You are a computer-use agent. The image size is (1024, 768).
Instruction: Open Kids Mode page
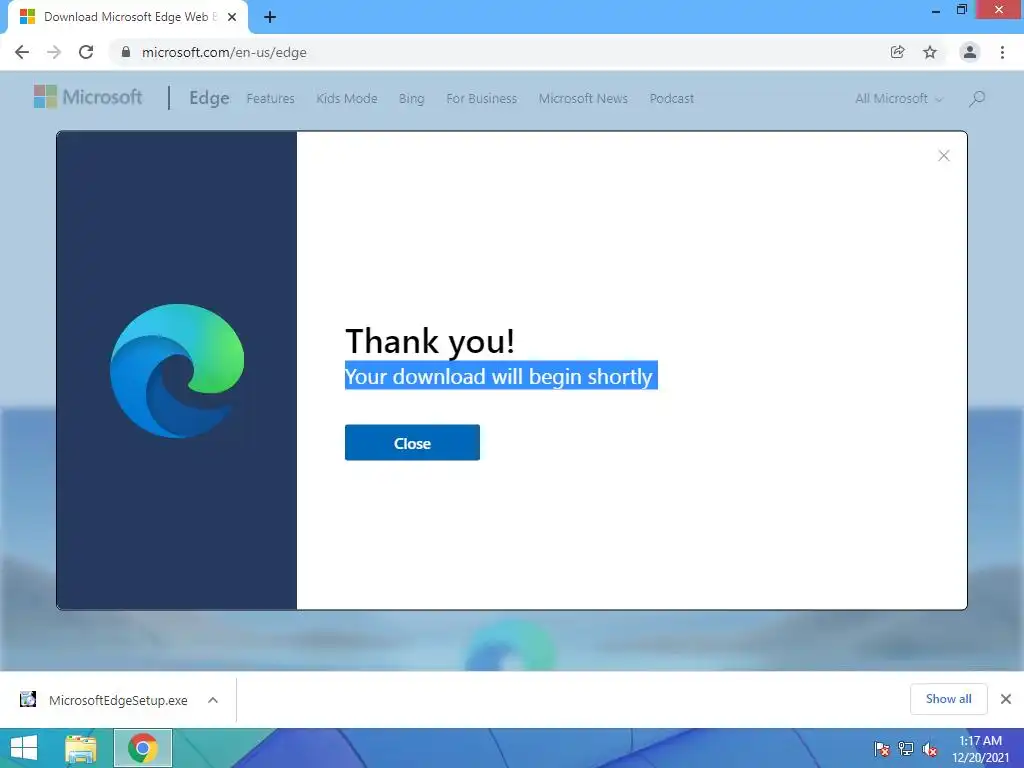tap(347, 99)
